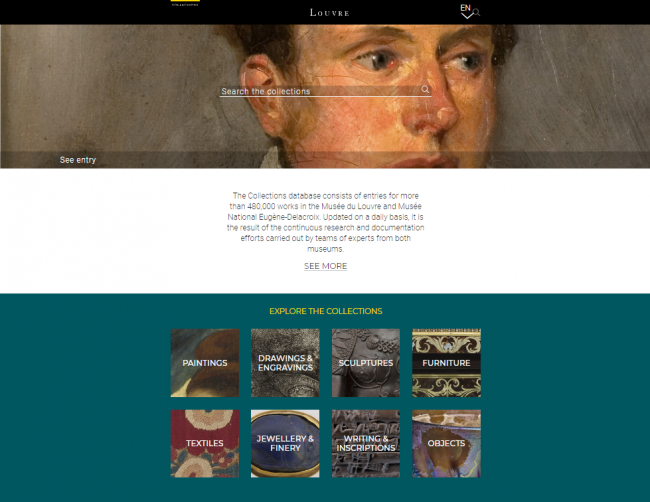Open the Paintings collection tile
Image resolution: width=650 pixels, height=502 pixels.
pos(205,363)
